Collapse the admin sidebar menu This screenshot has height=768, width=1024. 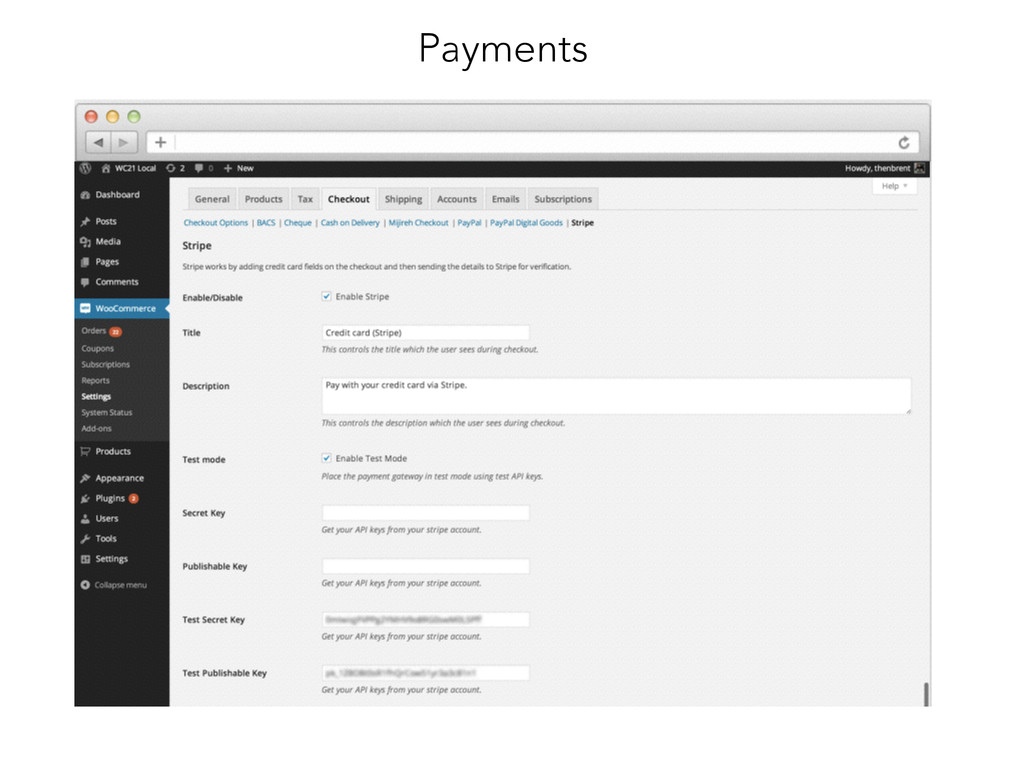(x=114, y=585)
